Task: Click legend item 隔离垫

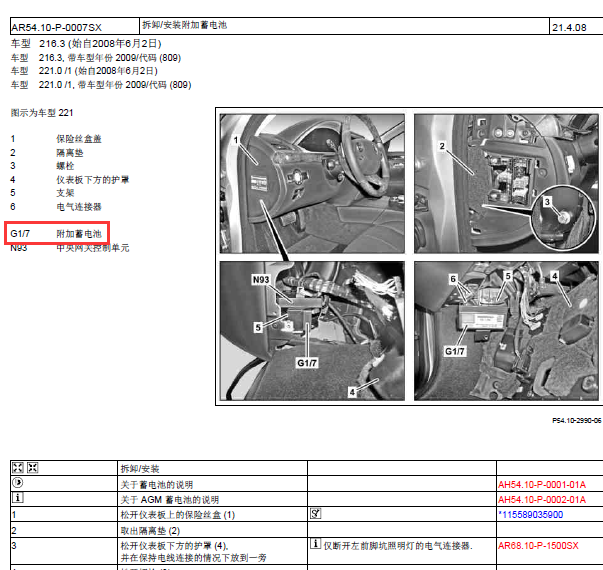Action: pyautogui.click(x=70, y=153)
